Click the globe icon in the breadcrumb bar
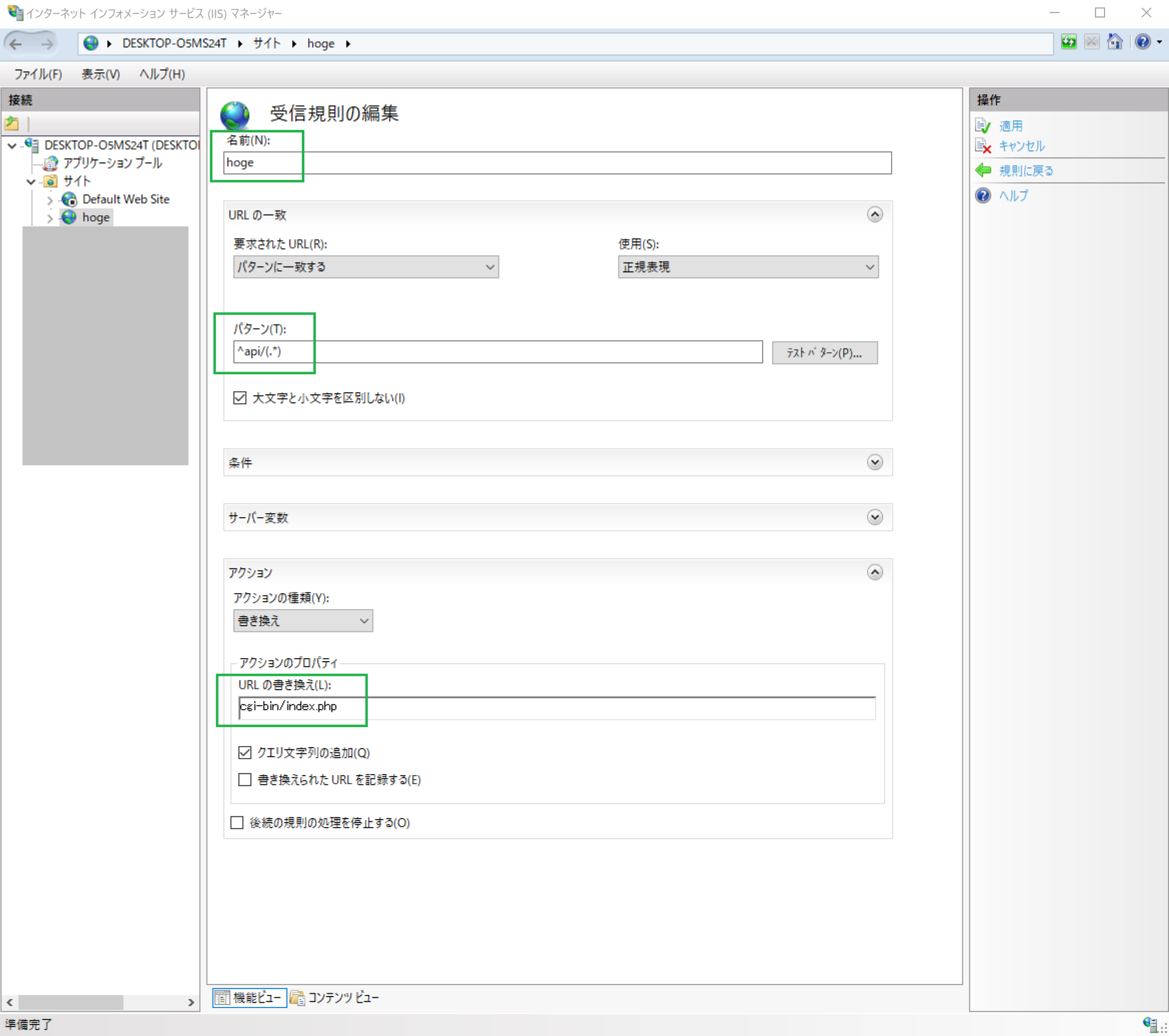The width and height of the screenshot is (1169, 1036). tap(90, 43)
